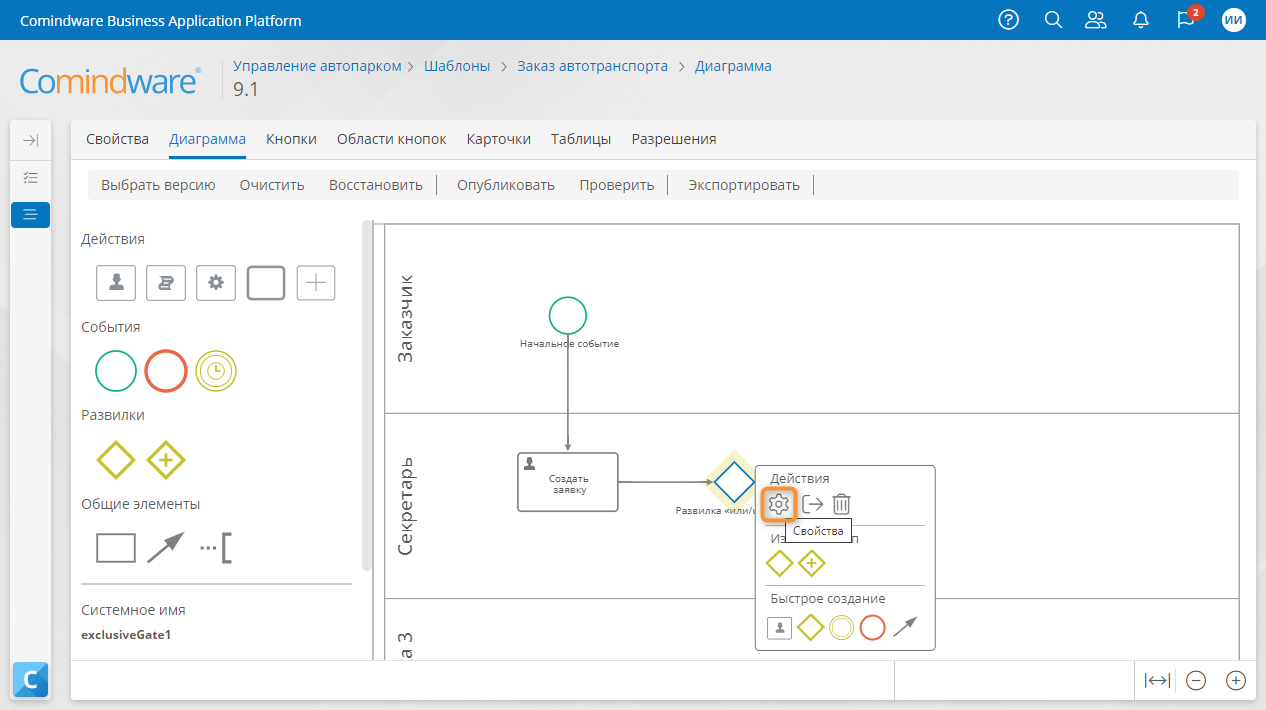Switch to the Области кнопок tab
This screenshot has width=1266, height=710.
click(x=392, y=139)
